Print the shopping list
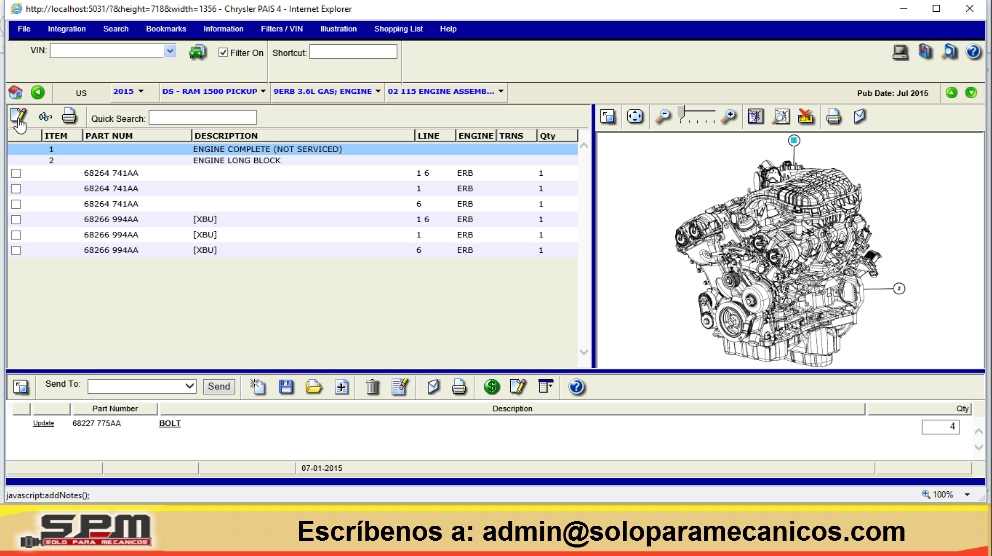The height and width of the screenshot is (556, 992). click(x=459, y=386)
